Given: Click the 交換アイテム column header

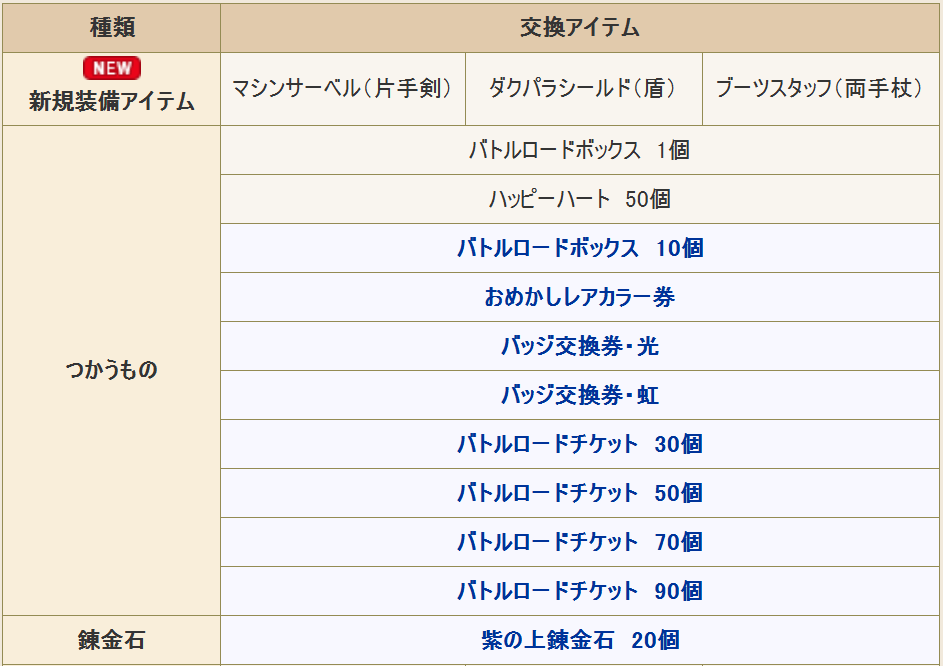Looking at the screenshot, I should coord(580,28).
